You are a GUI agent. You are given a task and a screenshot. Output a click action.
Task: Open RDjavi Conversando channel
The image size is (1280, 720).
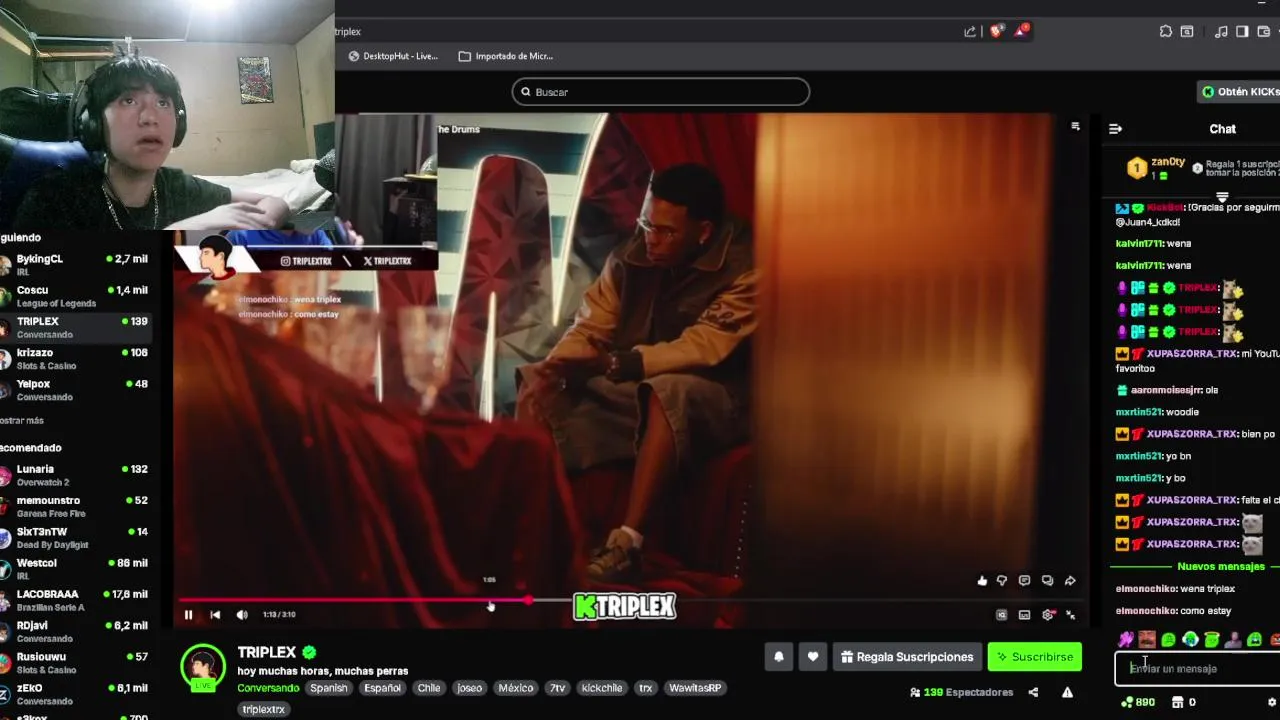coord(75,632)
